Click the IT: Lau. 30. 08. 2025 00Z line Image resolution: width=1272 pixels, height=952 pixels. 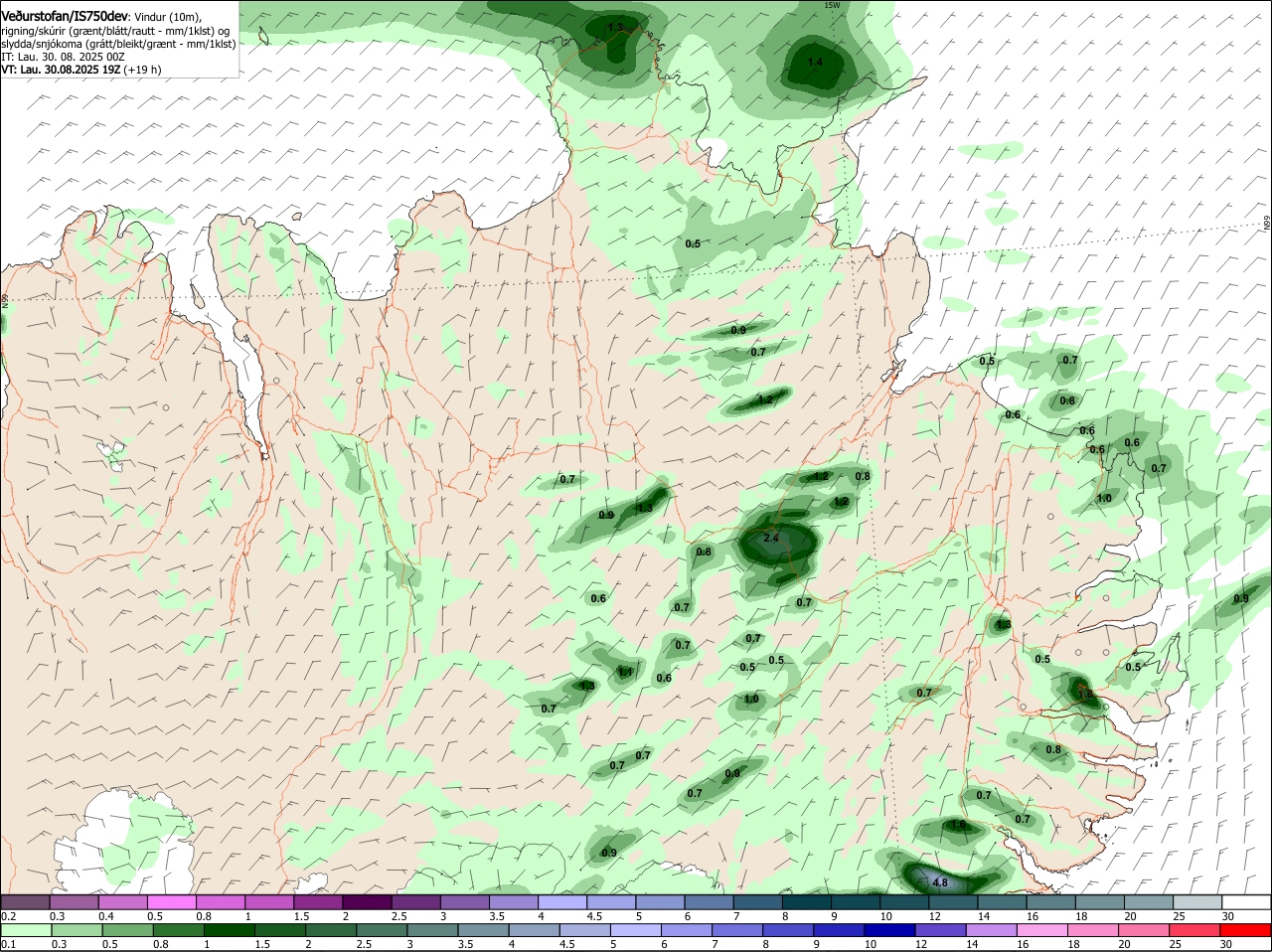(63, 57)
